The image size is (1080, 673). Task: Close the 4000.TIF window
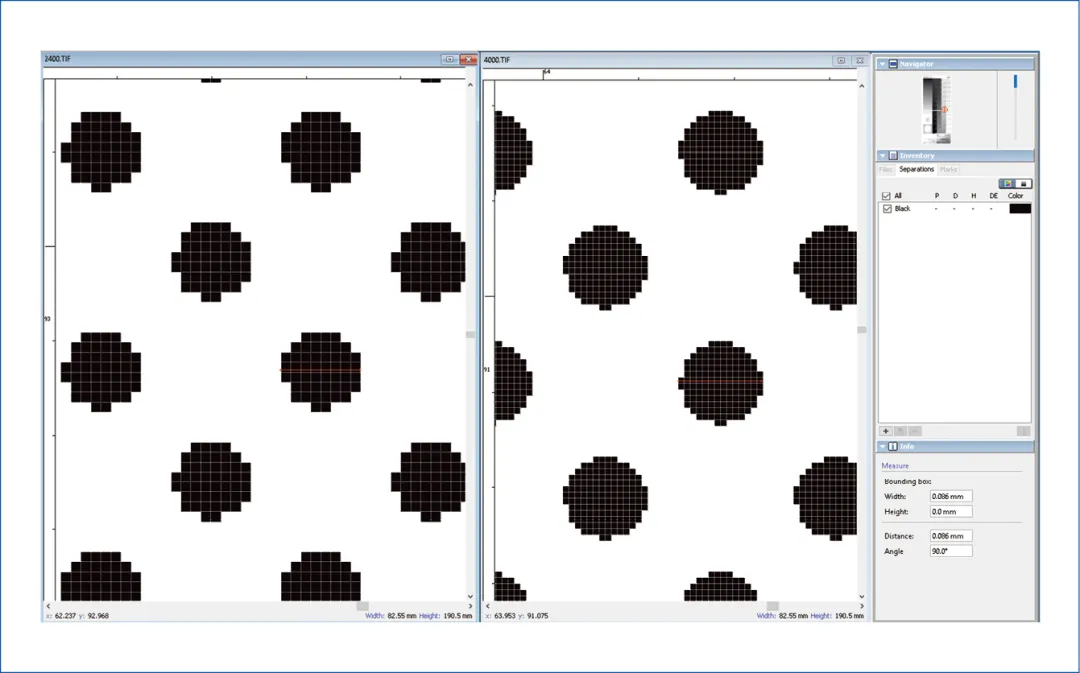(860, 61)
